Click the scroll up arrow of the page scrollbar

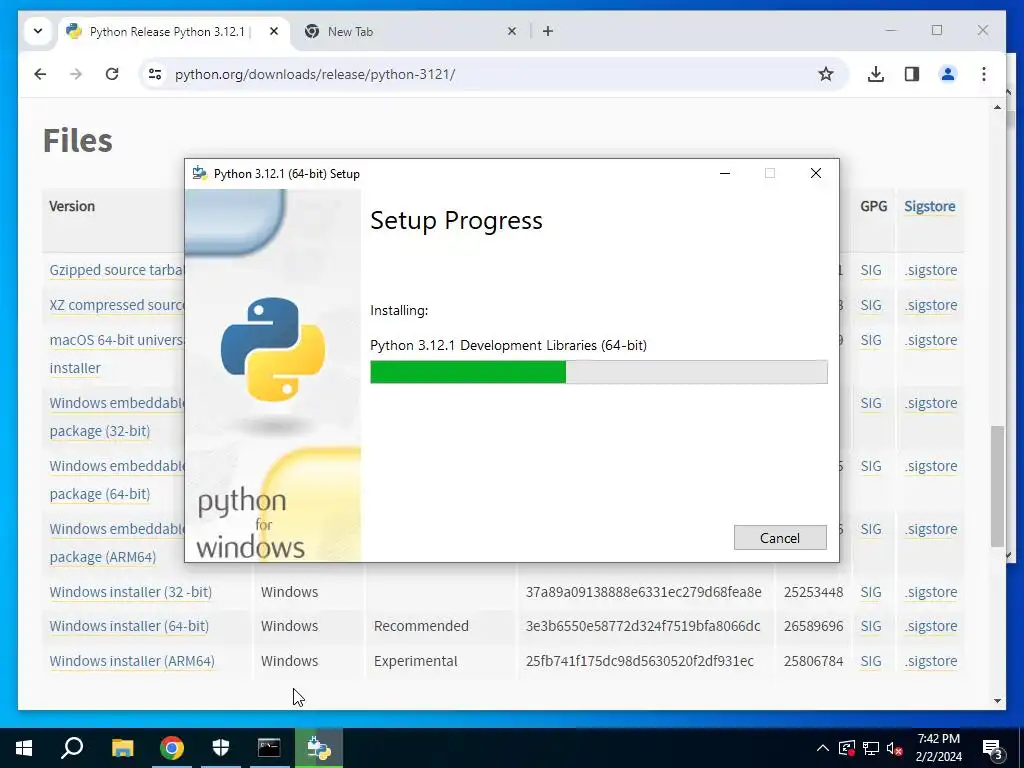pos(997,107)
